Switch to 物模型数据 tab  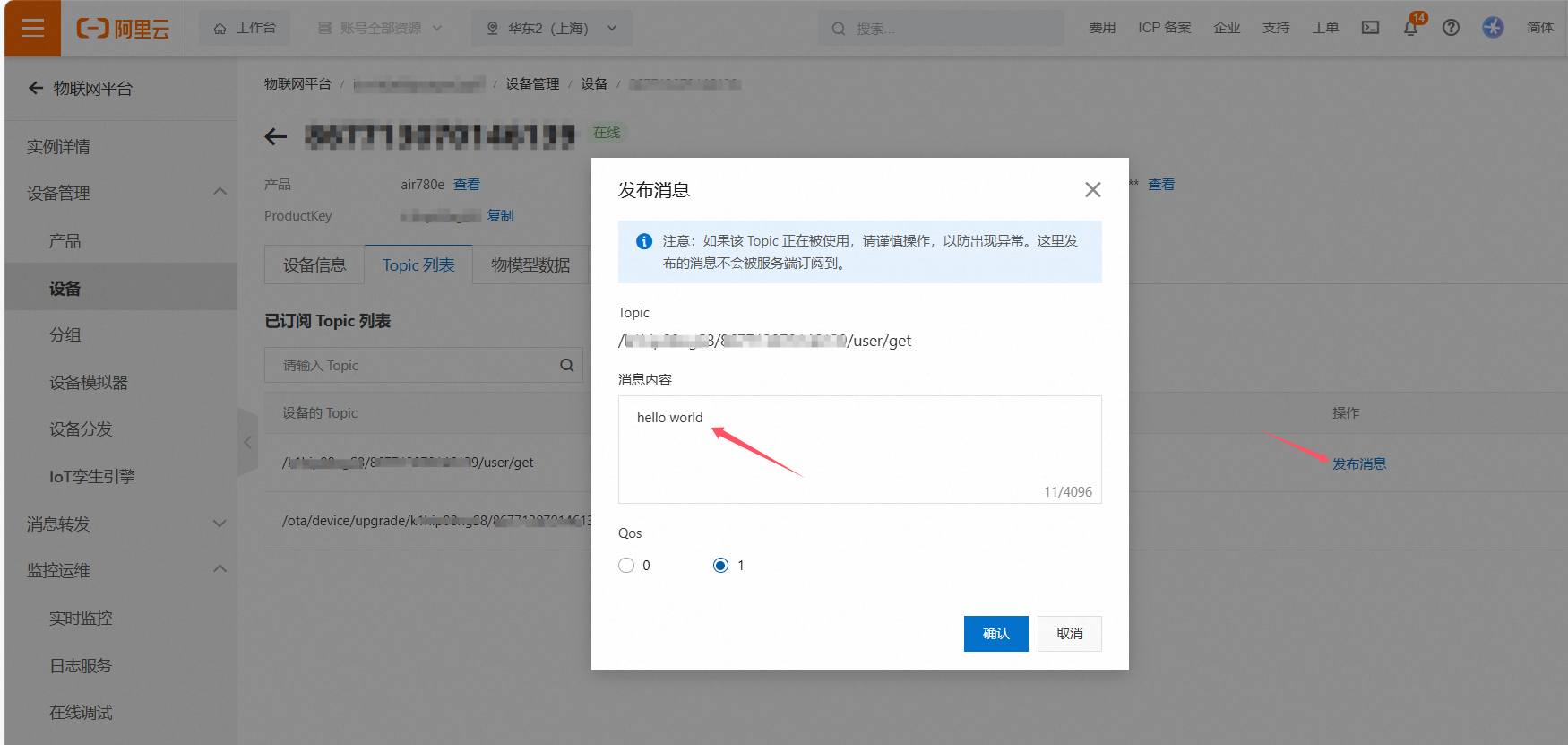[x=530, y=264]
